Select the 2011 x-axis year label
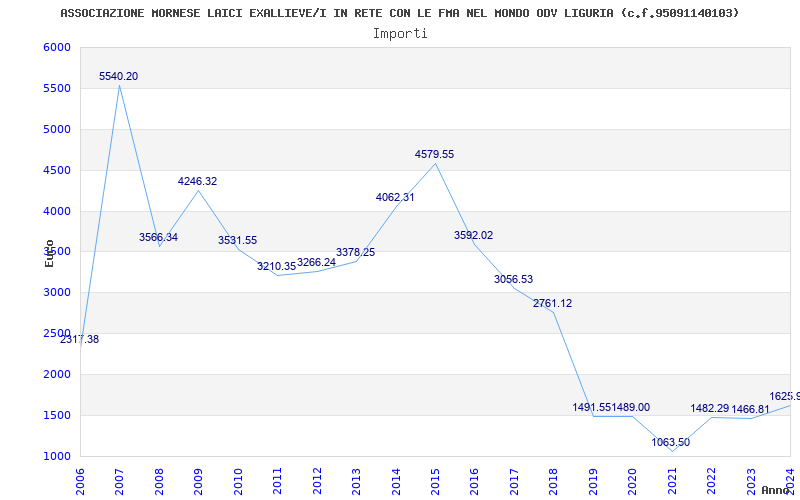This screenshot has height=500, width=800. [278, 480]
